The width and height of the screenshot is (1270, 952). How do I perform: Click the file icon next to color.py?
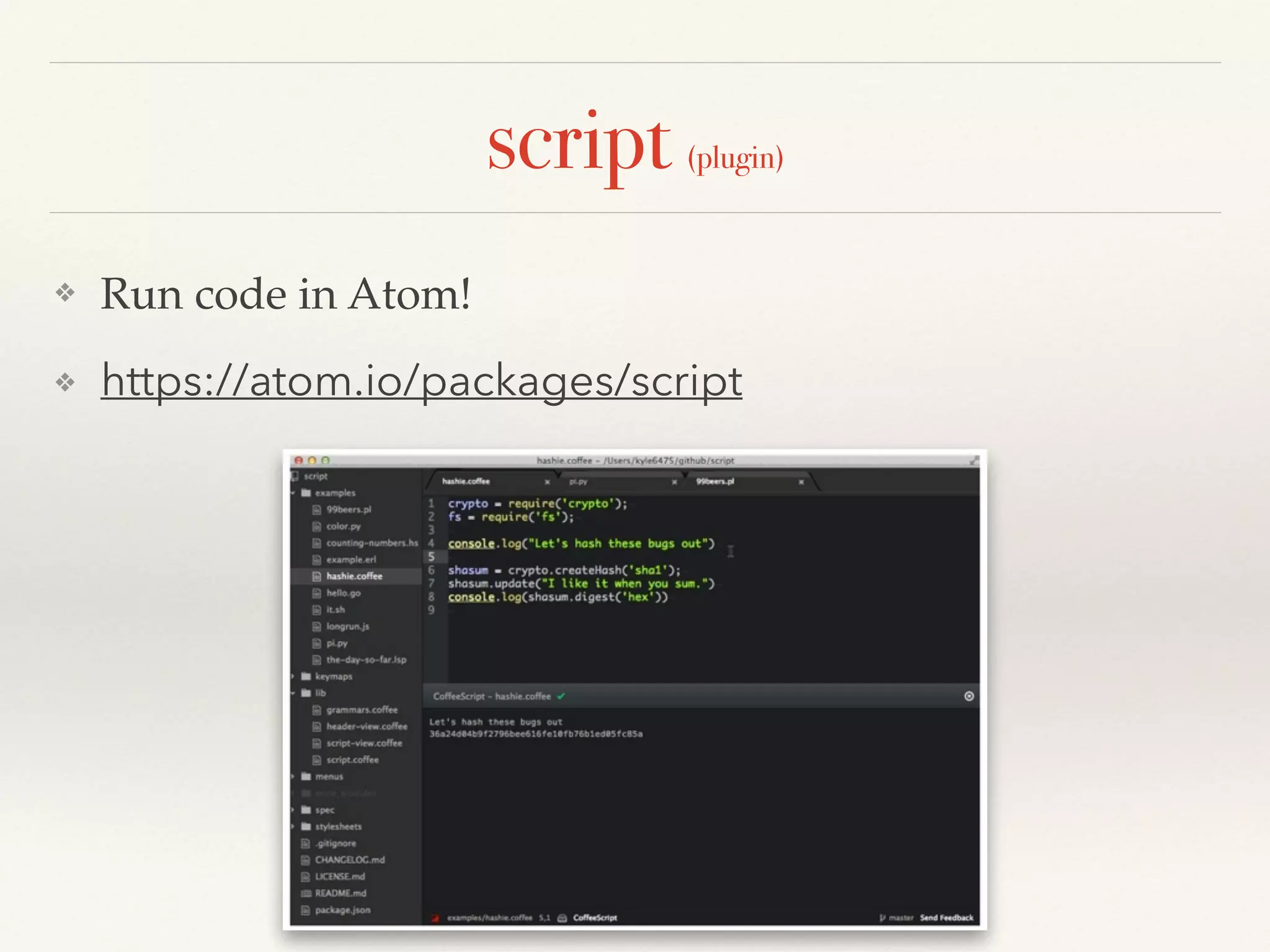[x=316, y=526]
